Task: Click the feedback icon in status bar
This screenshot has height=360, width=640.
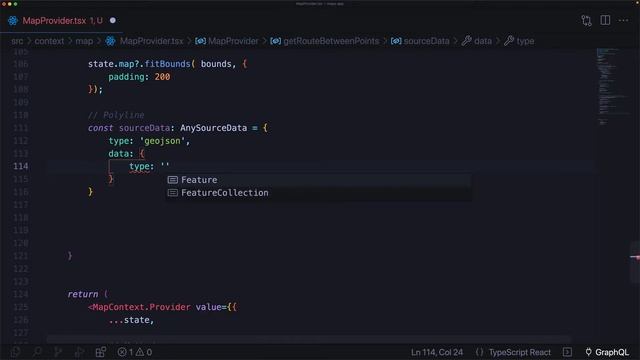Action: coord(567,352)
